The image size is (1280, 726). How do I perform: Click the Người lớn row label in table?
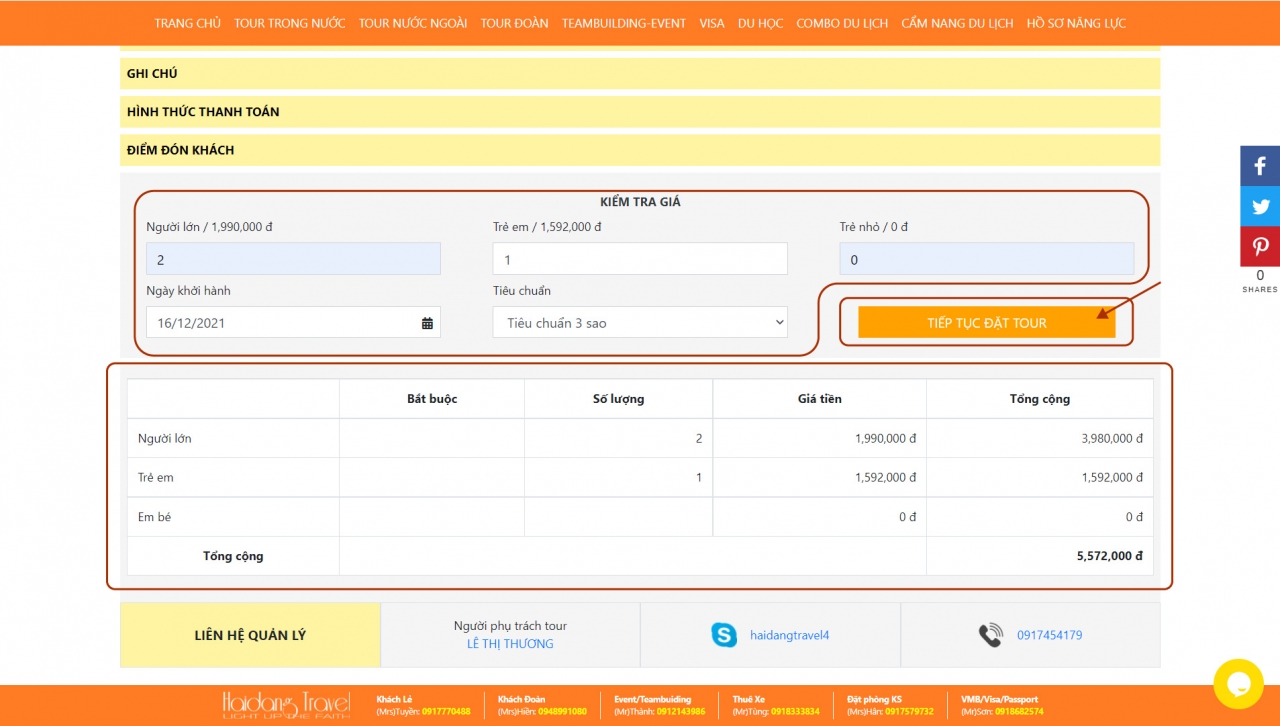point(165,438)
